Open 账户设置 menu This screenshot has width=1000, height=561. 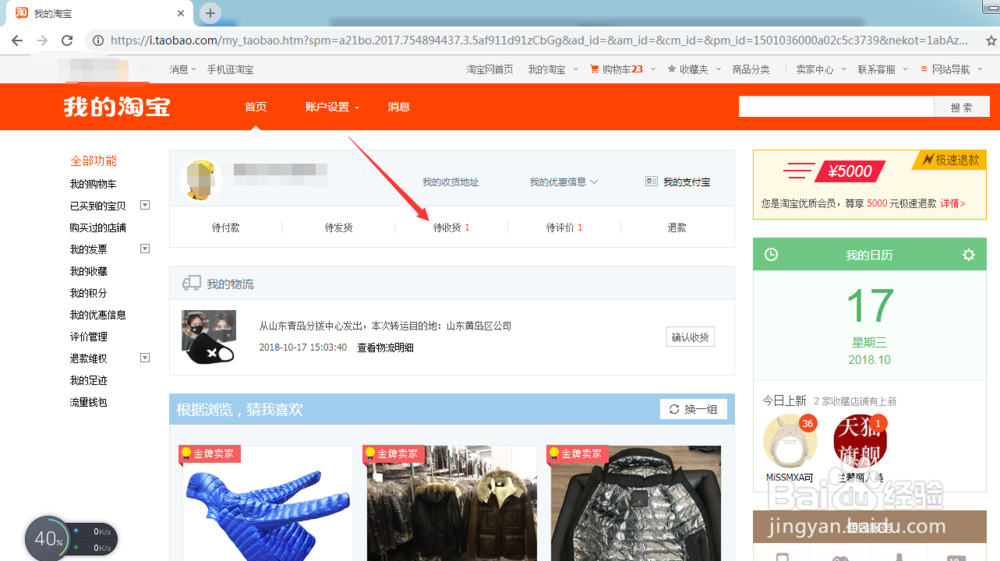pos(332,106)
